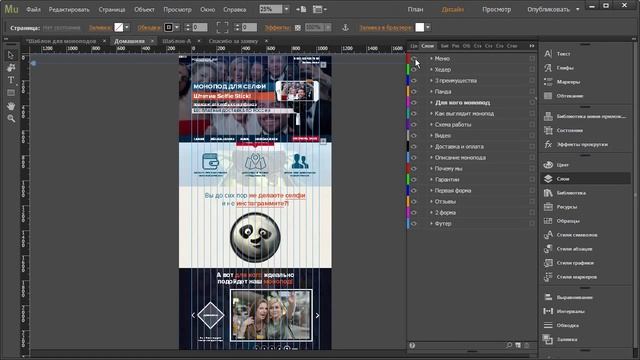Hide the Футер layer
The image size is (640, 360).
pos(413,224)
